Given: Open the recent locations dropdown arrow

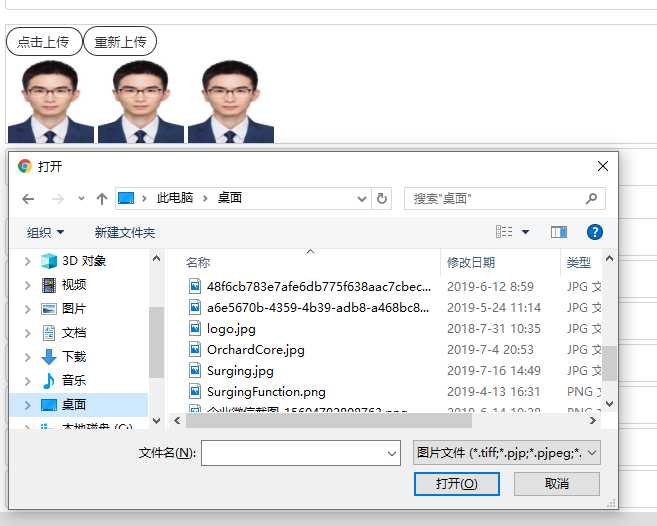Looking at the screenshot, I should click(81, 199).
